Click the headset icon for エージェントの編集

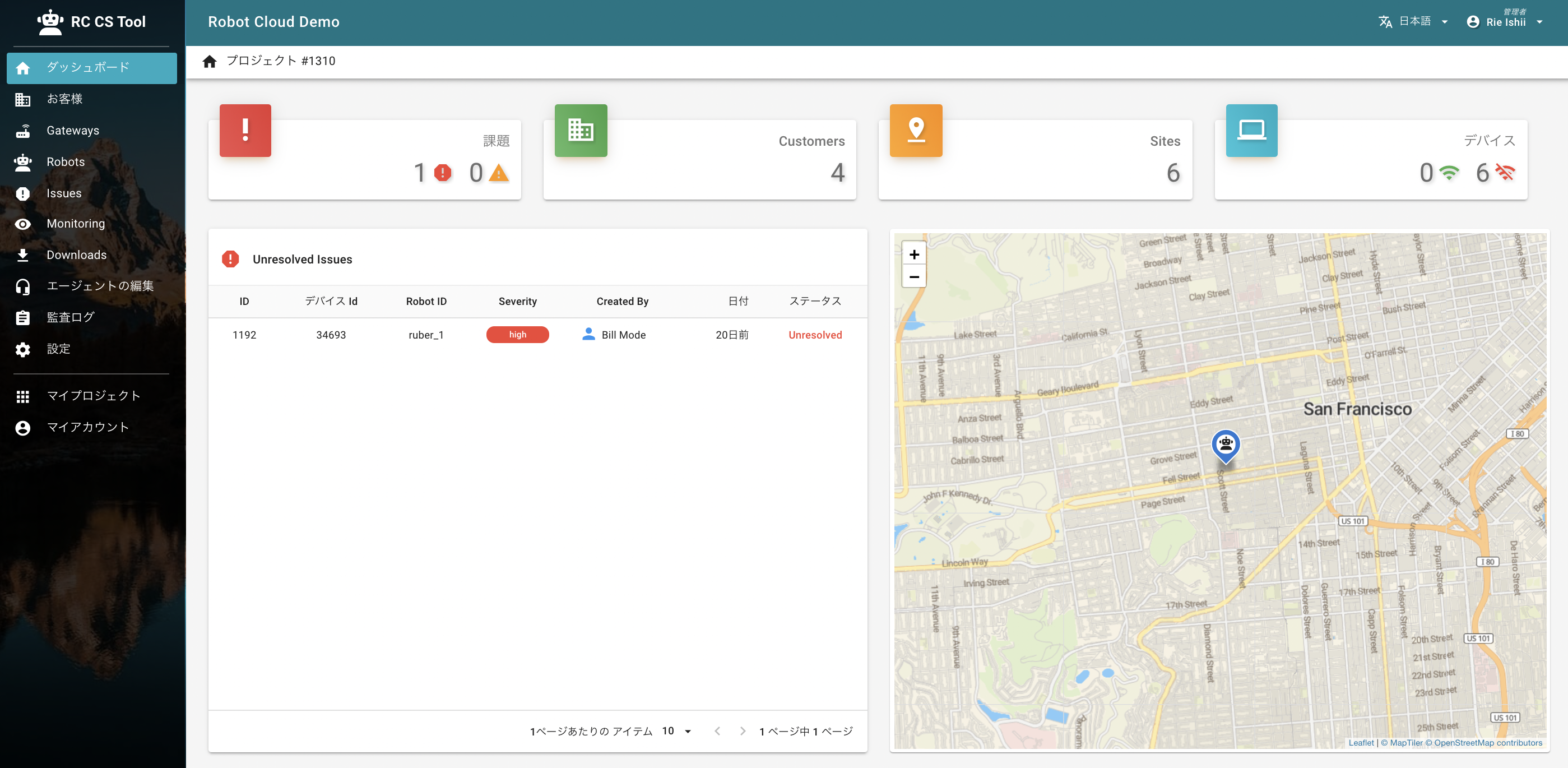tap(22, 286)
